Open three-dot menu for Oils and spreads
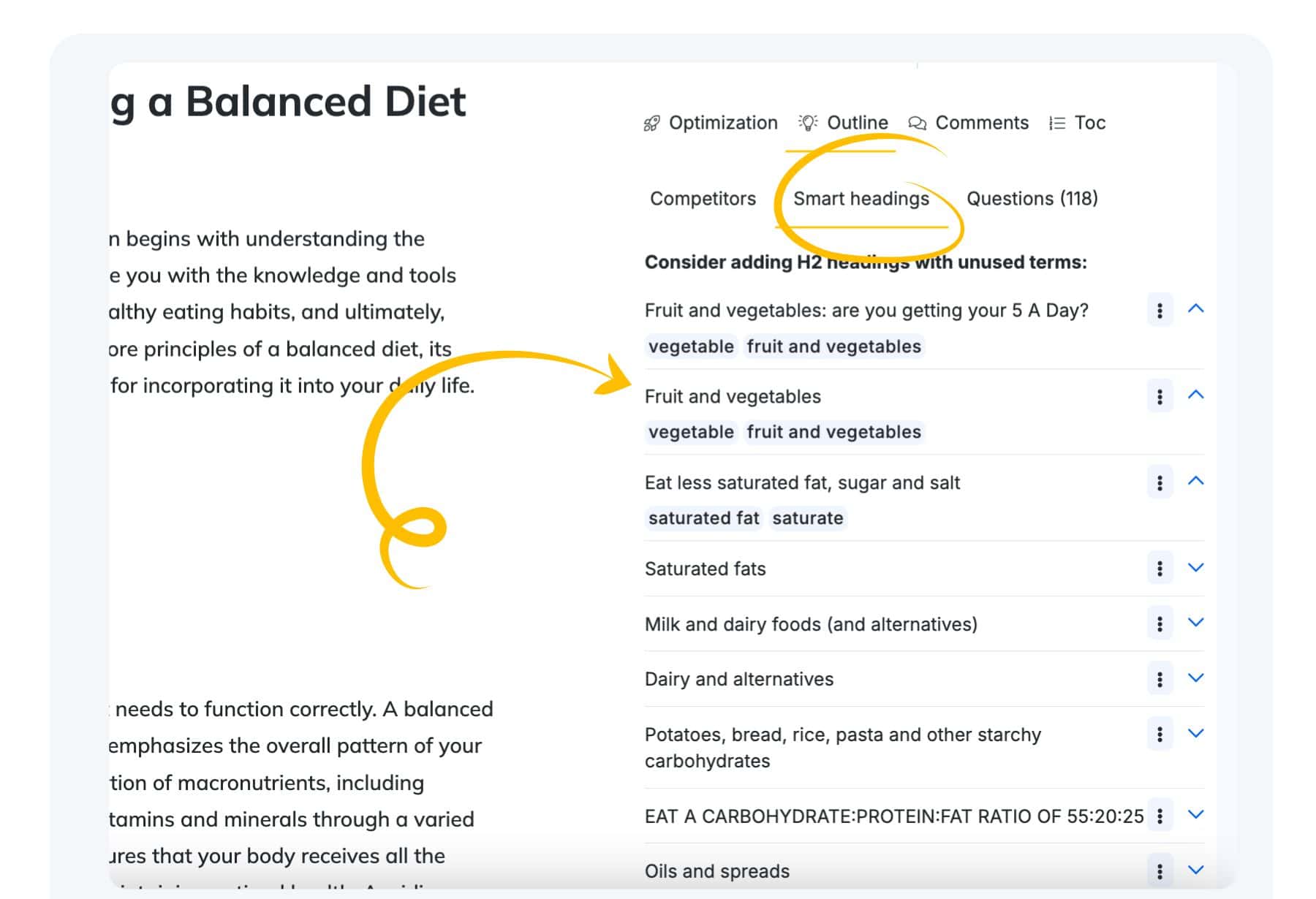Screen dimensions: 1316x899 1160,871
